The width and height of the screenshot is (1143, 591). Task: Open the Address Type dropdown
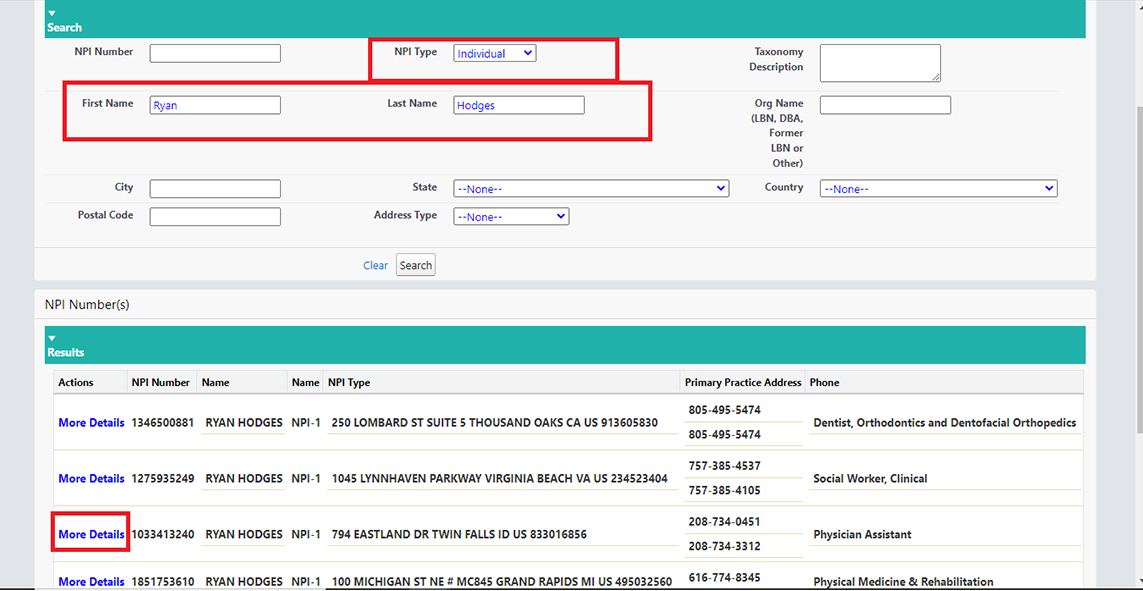510,216
